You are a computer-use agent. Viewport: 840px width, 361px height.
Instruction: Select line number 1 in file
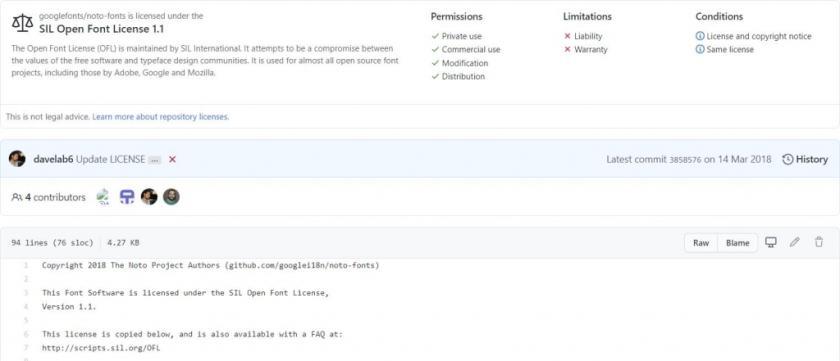[x=26, y=265]
